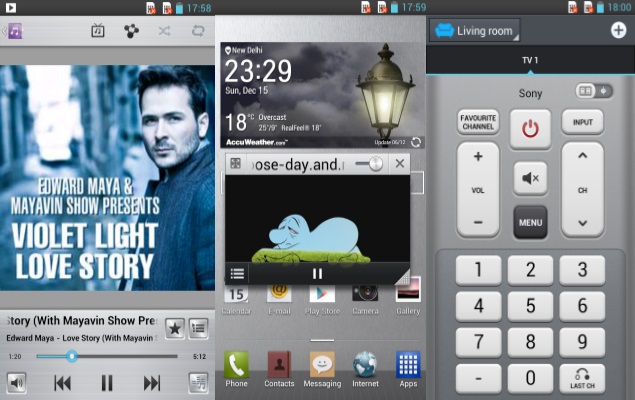Tap the battery icon in music status bar
This screenshot has width=635, height=400.
[x=179, y=8]
